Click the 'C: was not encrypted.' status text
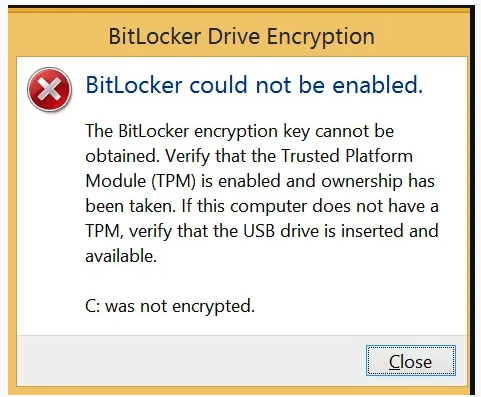481x397 pixels. [170, 306]
